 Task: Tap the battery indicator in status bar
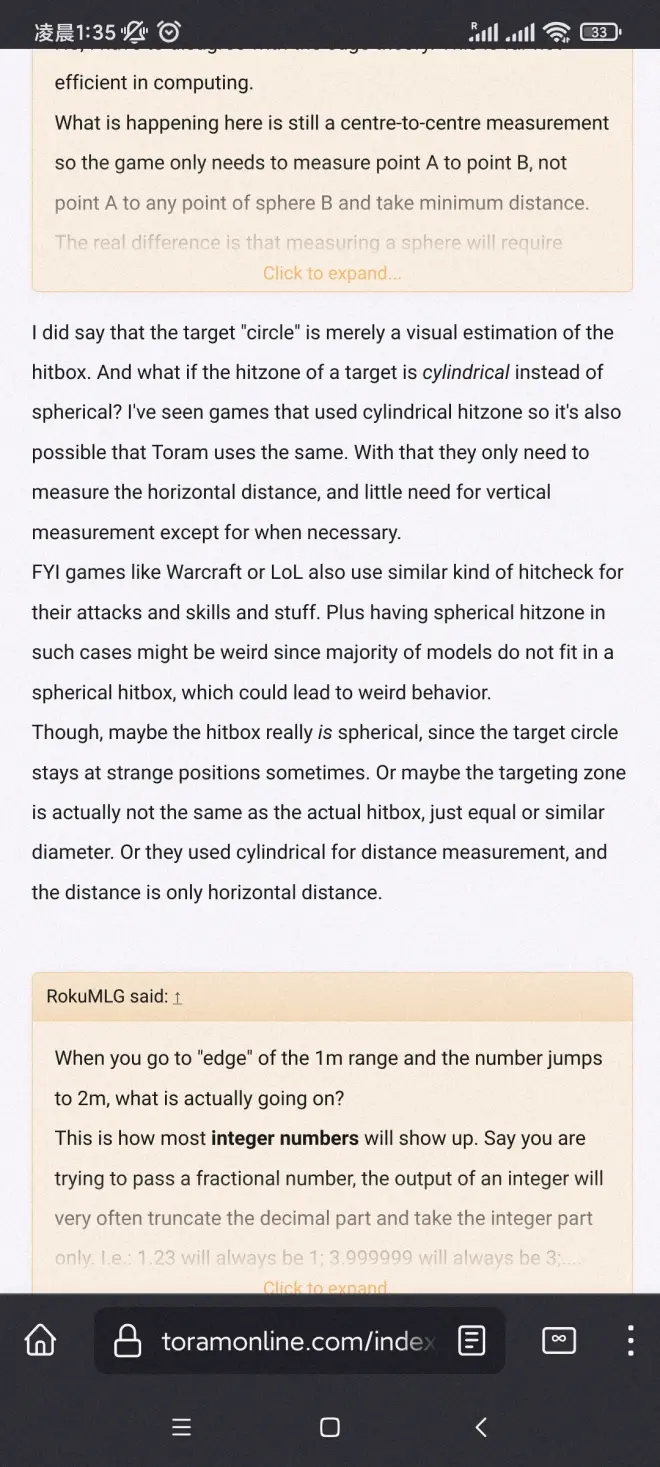(x=600, y=32)
